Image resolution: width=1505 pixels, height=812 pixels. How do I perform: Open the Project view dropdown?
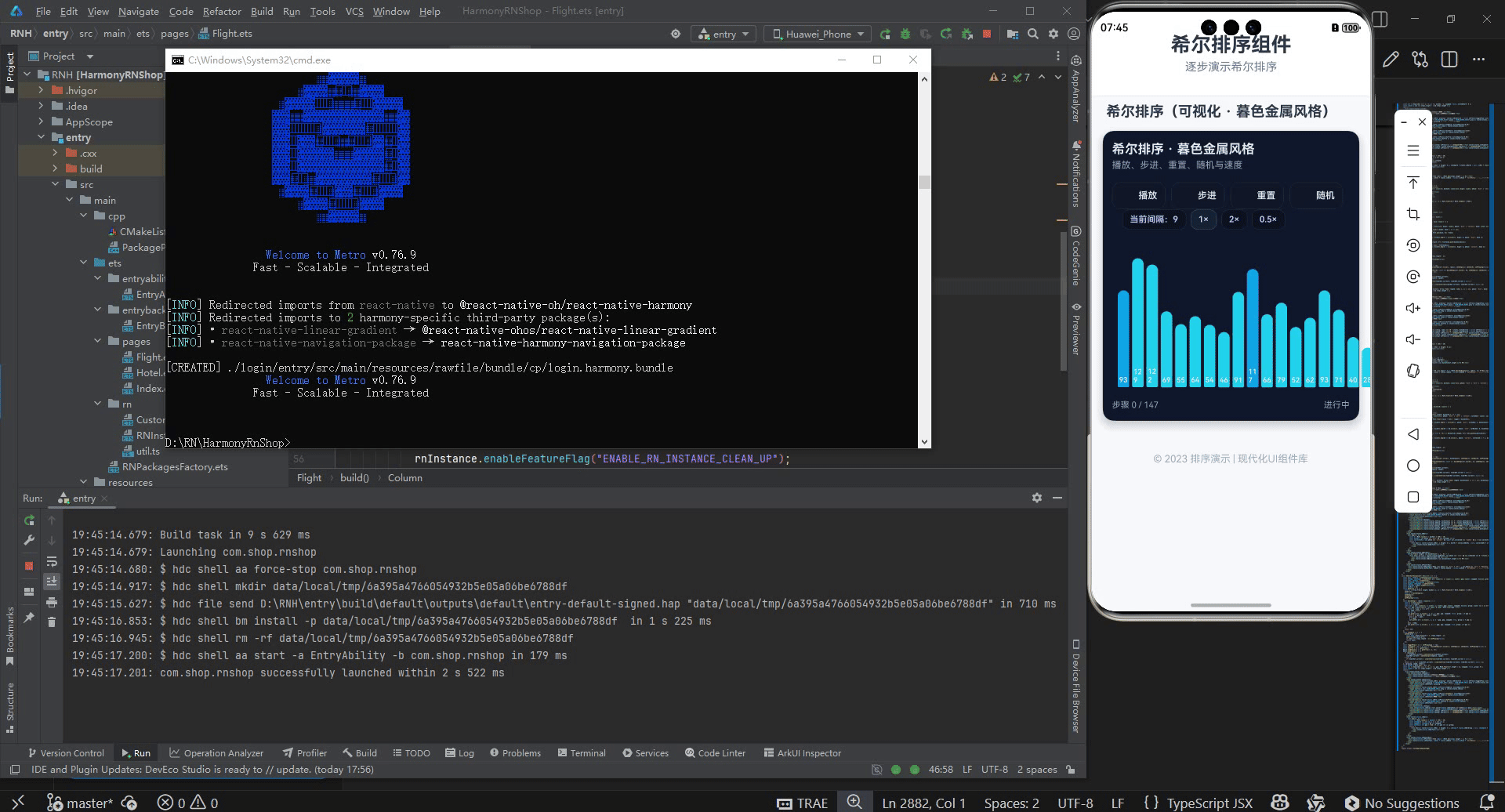click(x=89, y=56)
